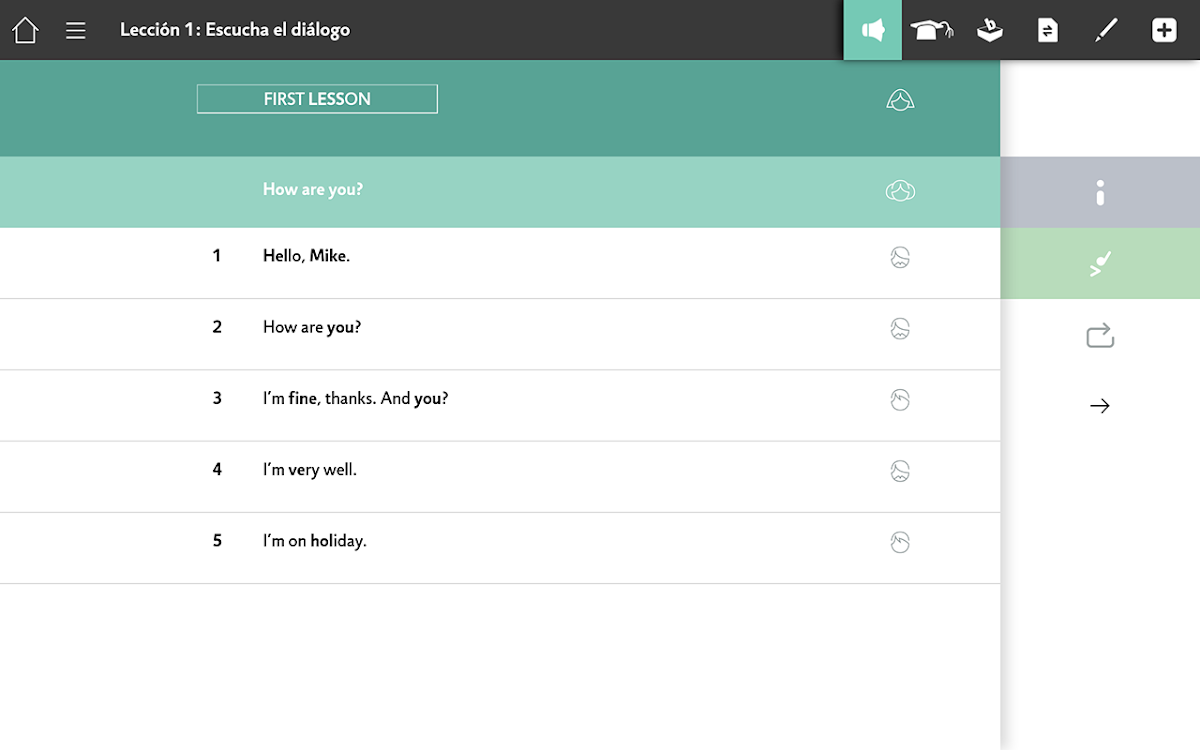The width and height of the screenshot is (1200, 750).
Task: Open the info panel button
Action: [1100, 192]
